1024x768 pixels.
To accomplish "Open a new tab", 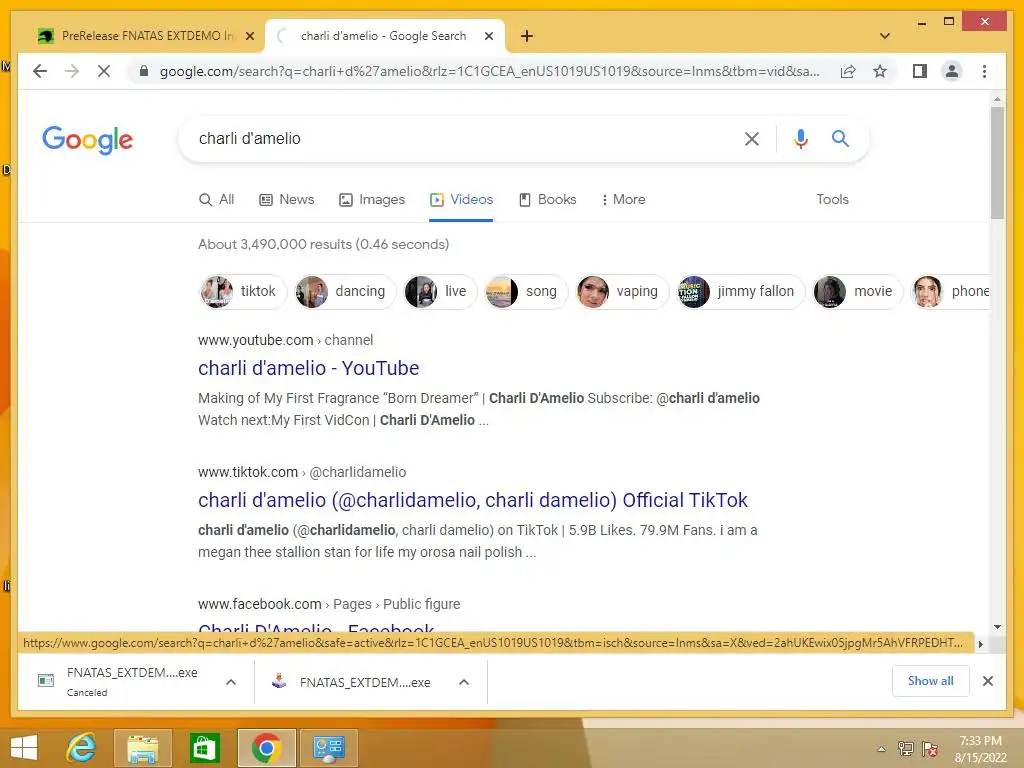I will tap(527, 36).
